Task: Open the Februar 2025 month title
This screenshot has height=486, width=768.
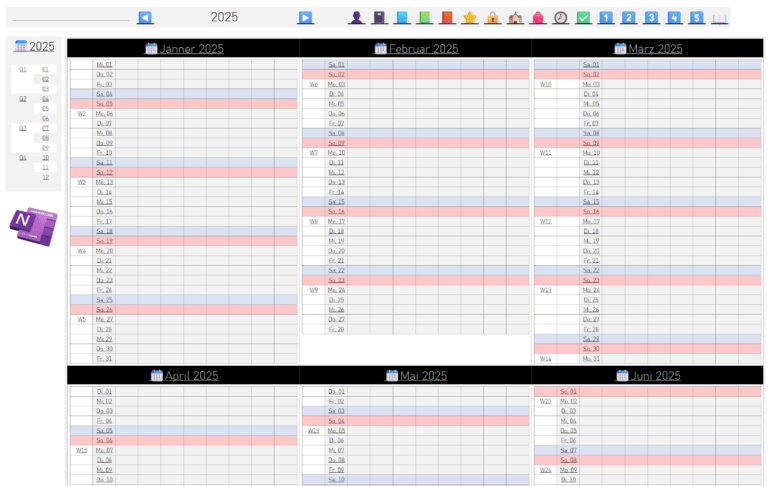Action: pyautogui.click(x=424, y=49)
